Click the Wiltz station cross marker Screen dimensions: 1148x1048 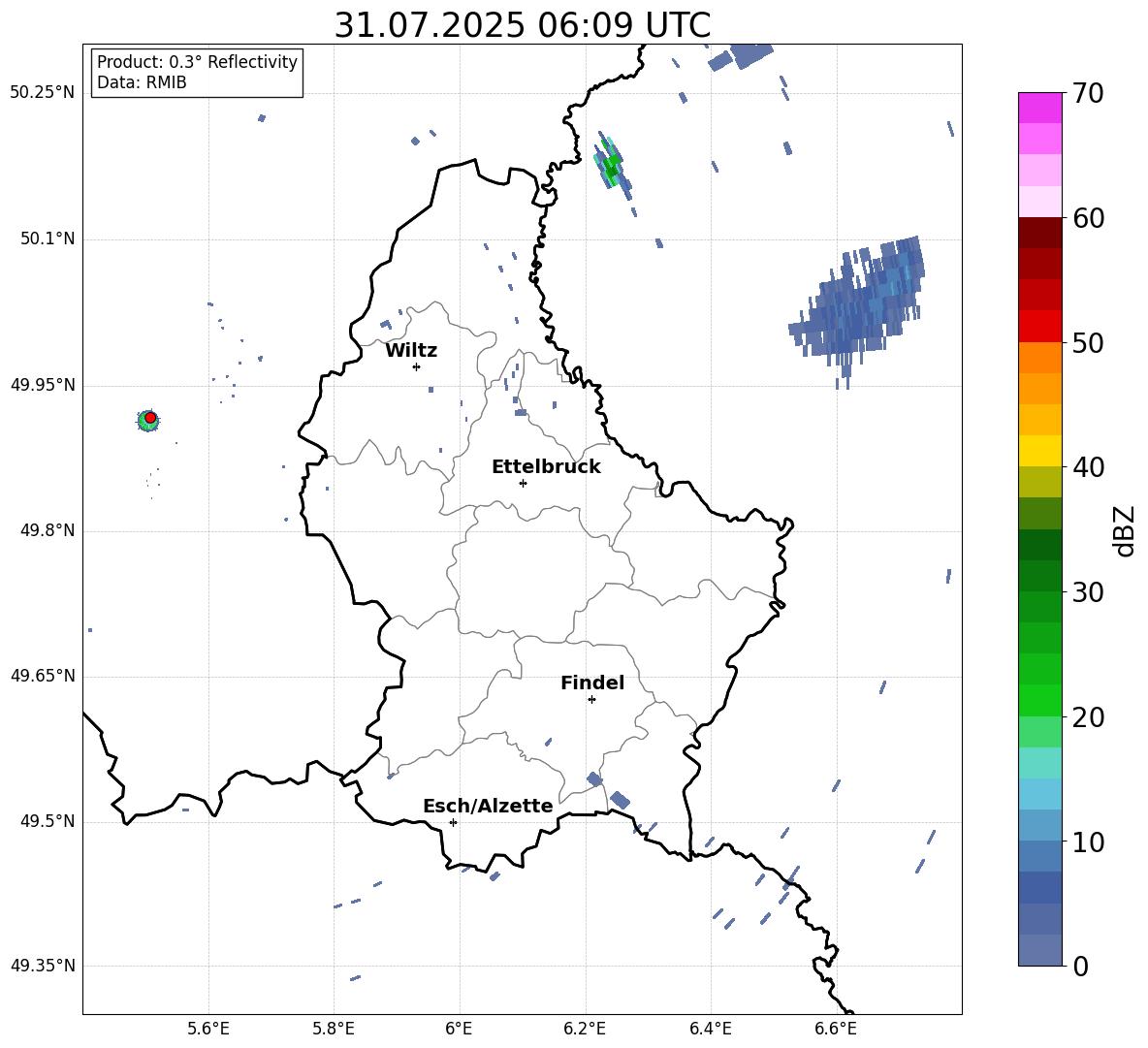click(x=417, y=366)
